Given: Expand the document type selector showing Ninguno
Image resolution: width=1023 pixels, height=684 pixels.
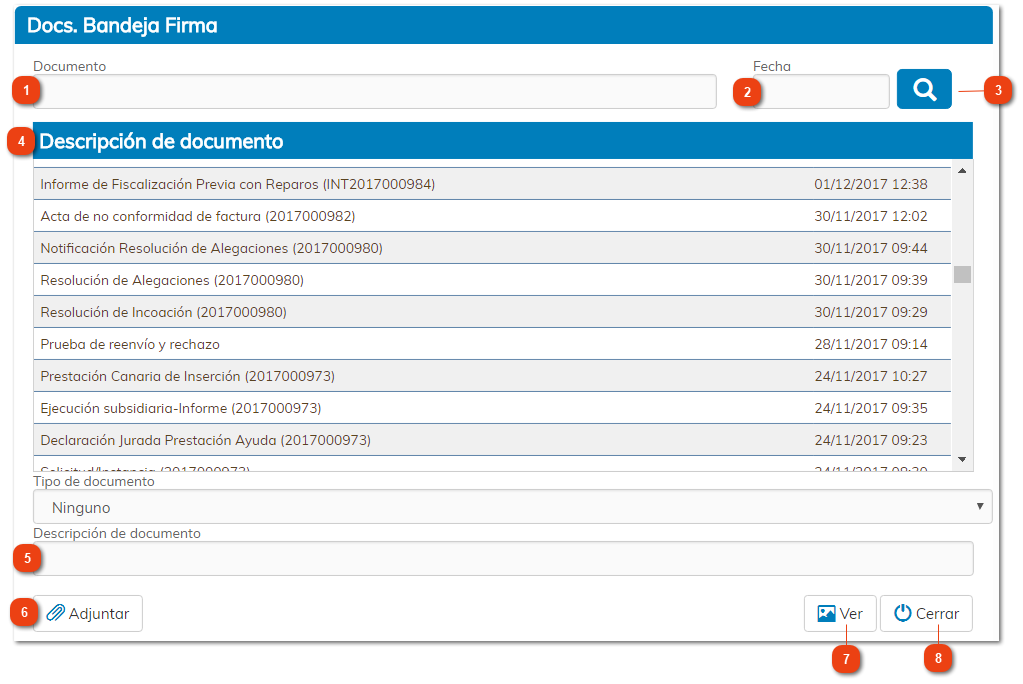Looking at the screenshot, I should pyautogui.click(x=510, y=506).
